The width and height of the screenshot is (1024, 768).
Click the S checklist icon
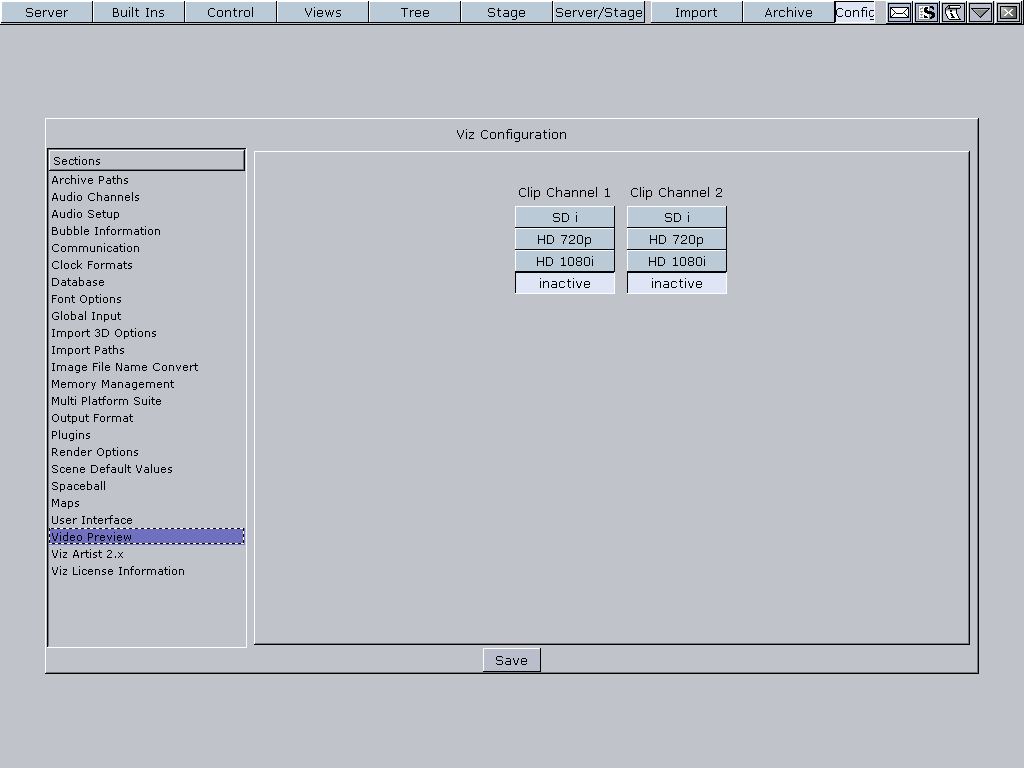pyautogui.click(x=927, y=13)
